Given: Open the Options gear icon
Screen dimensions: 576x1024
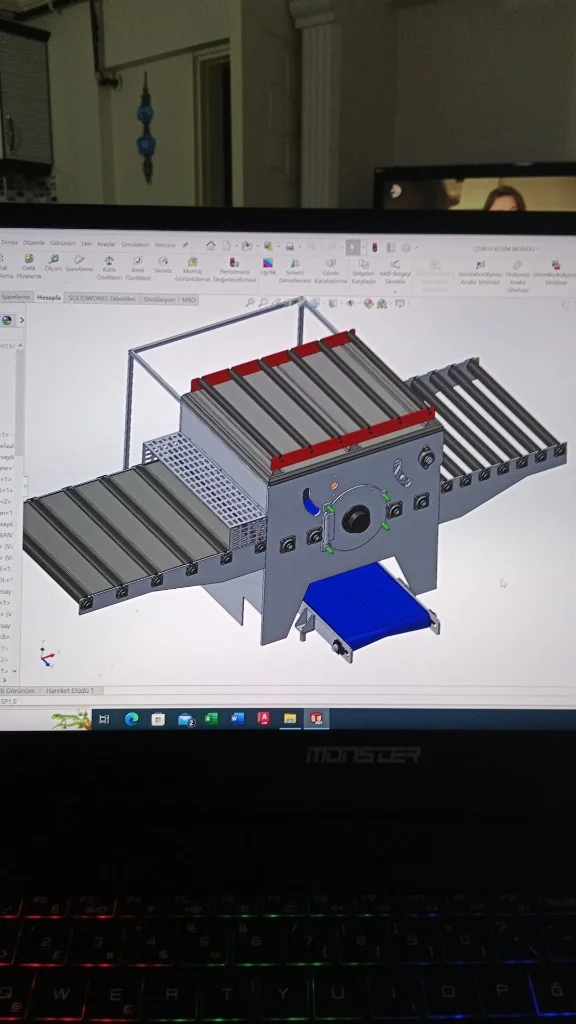Looking at the screenshot, I should click(x=406, y=248).
